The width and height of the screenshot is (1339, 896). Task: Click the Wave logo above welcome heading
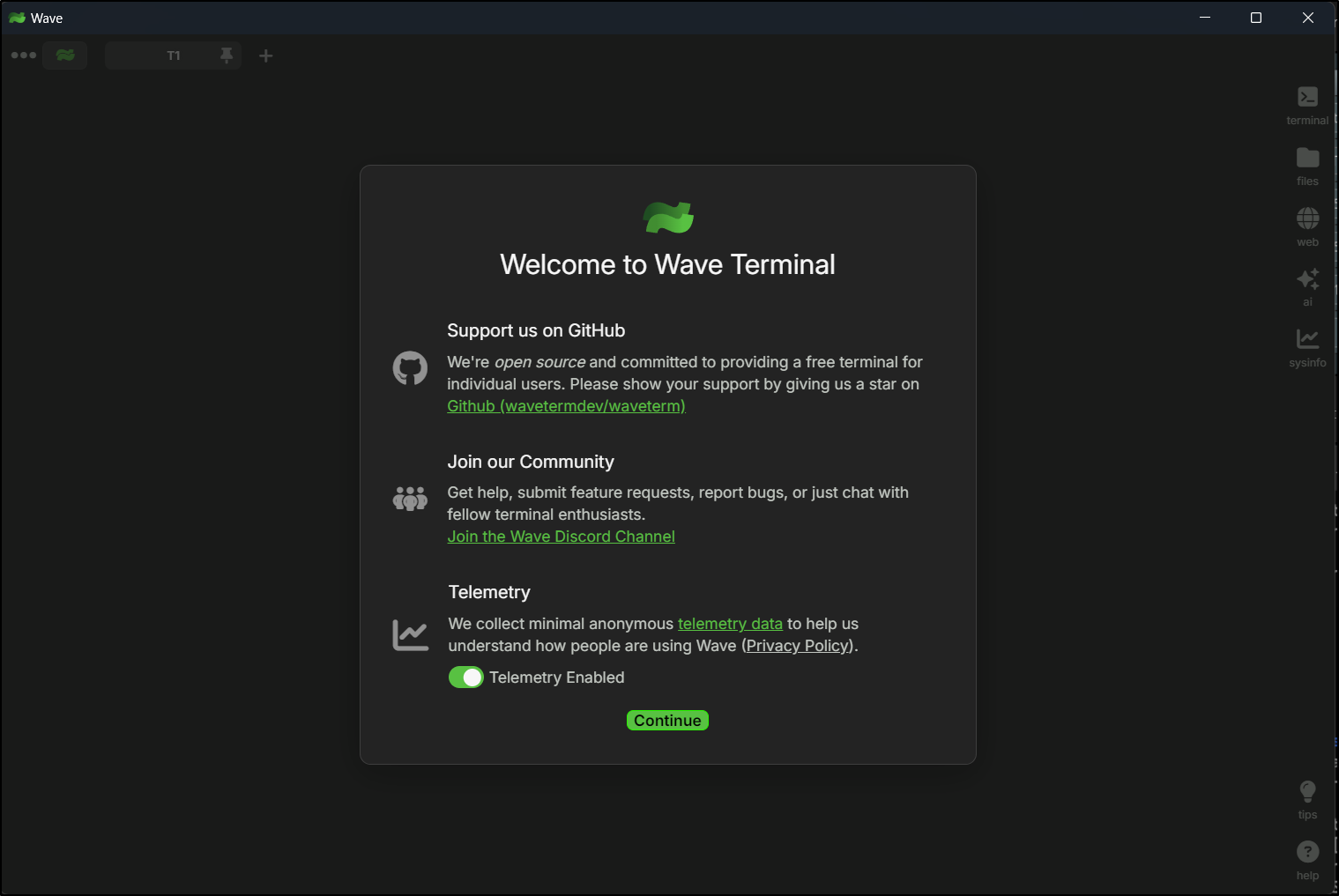click(x=668, y=217)
